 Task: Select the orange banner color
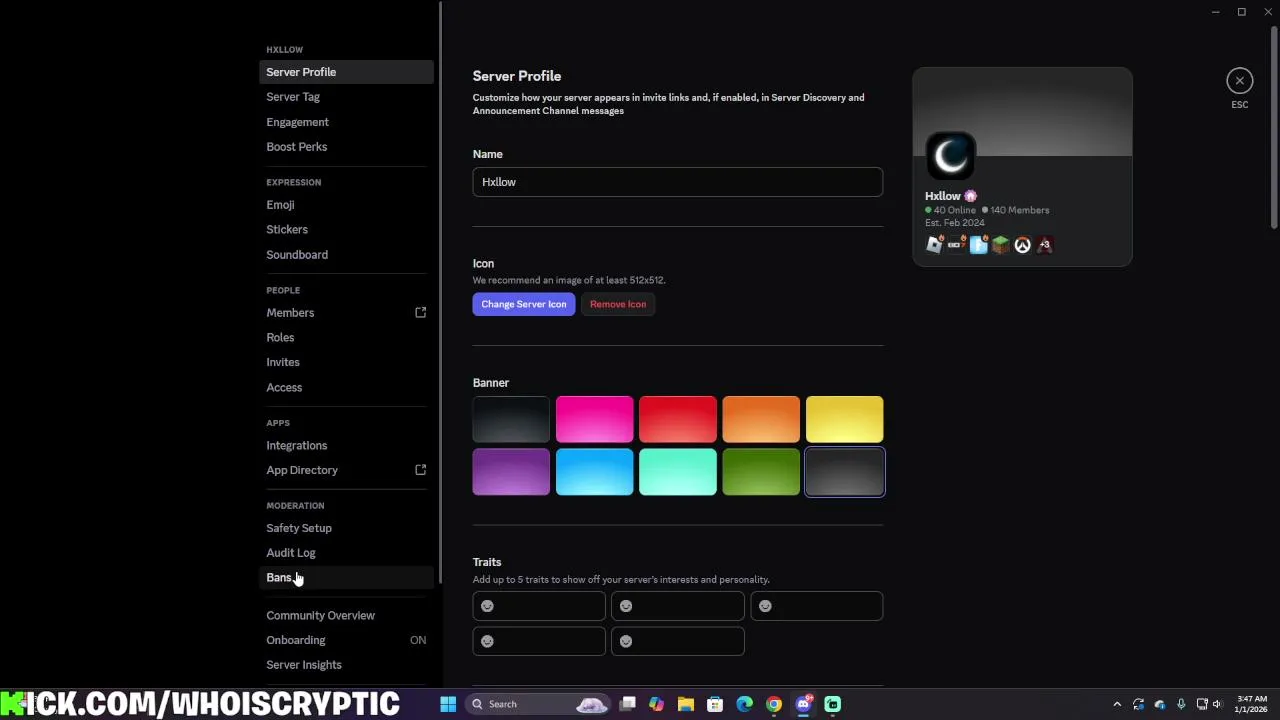pos(761,419)
